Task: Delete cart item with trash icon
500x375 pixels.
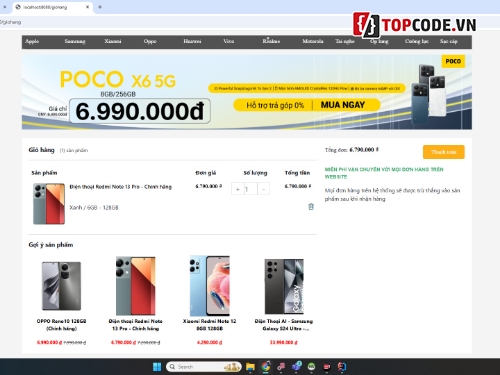Action: (x=311, y=207)
